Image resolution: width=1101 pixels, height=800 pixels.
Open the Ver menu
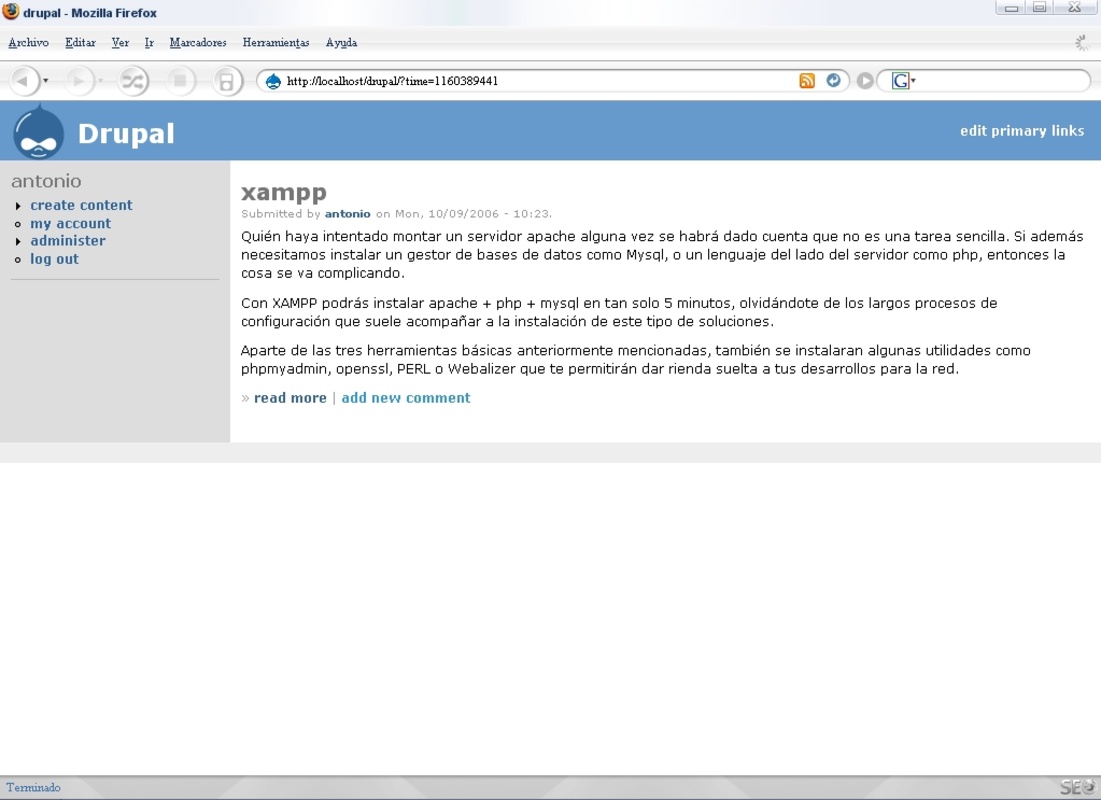click(x=120, y=43)
